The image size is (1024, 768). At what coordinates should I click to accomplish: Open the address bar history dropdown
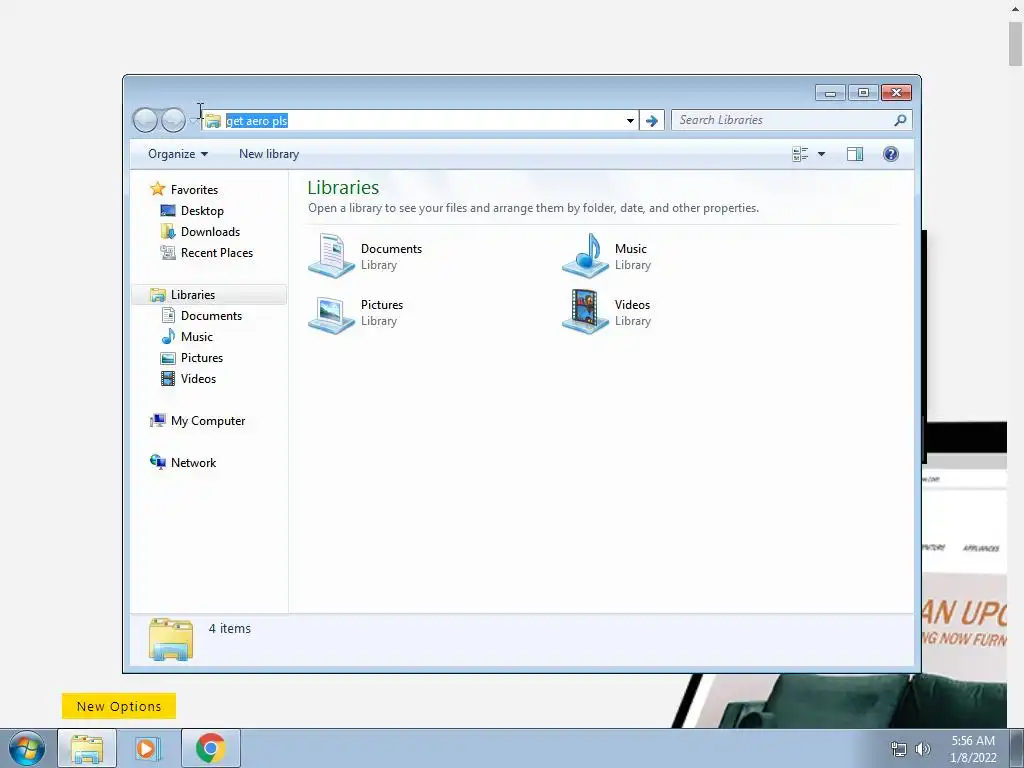630,120
